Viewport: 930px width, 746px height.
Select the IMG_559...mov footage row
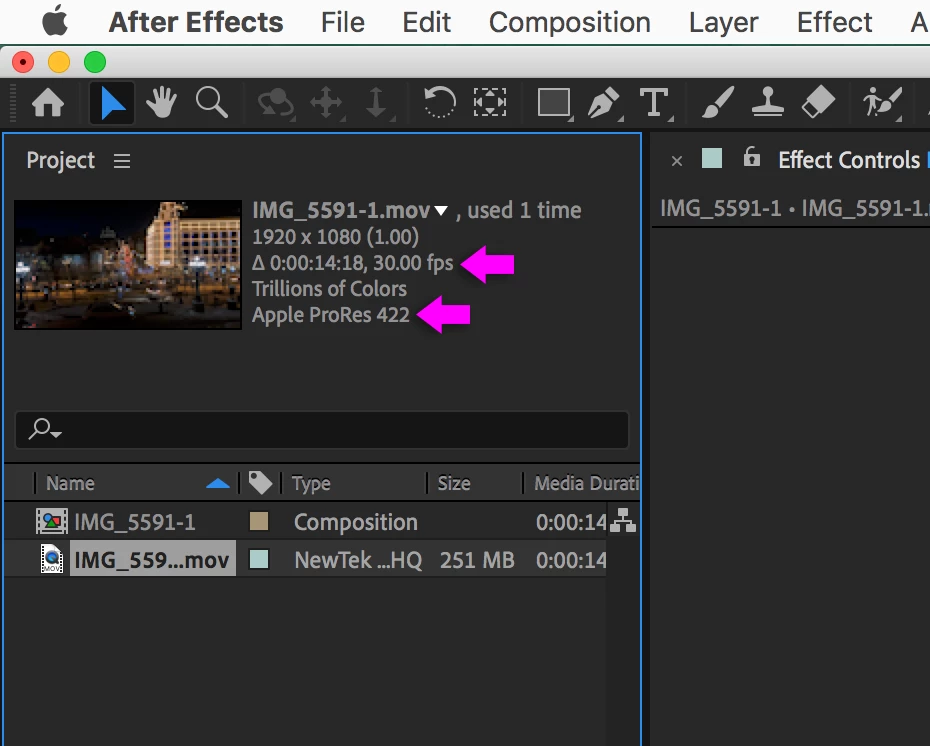305,559
